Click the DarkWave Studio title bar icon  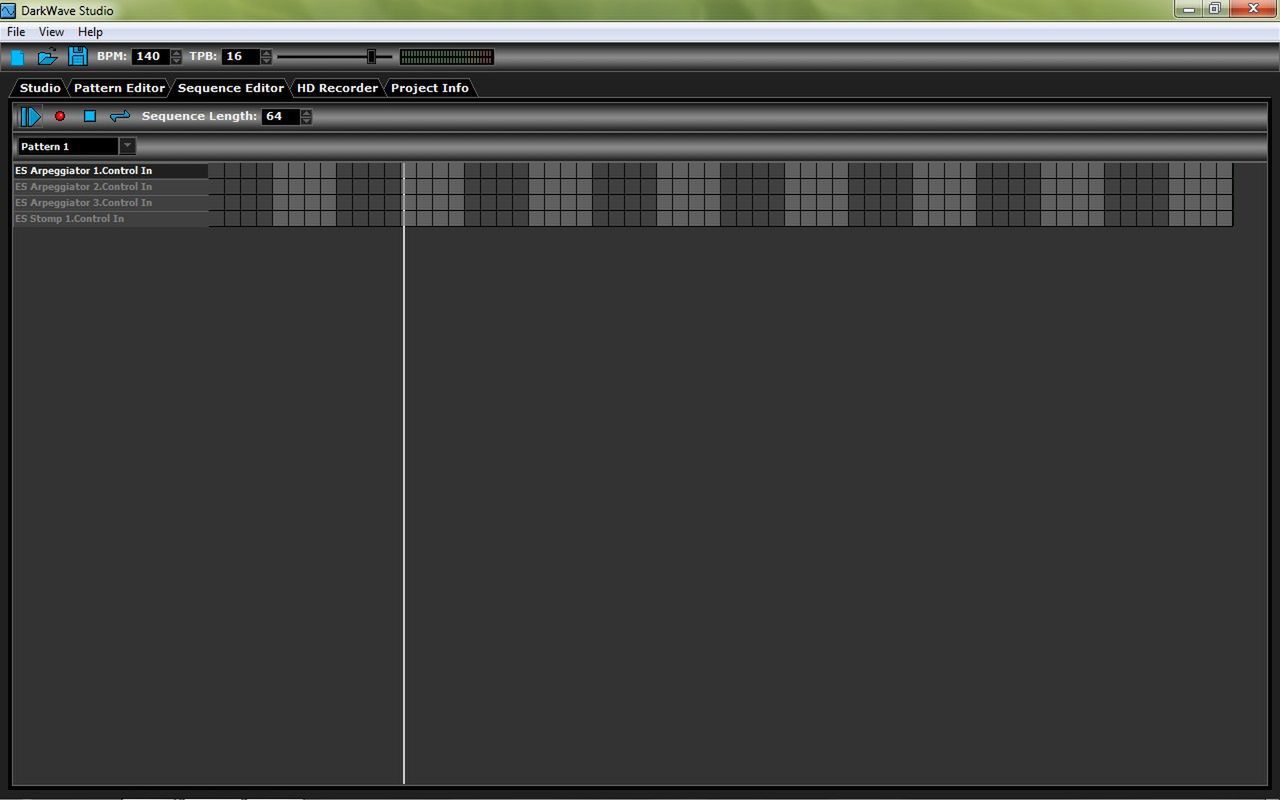(9, 10)
